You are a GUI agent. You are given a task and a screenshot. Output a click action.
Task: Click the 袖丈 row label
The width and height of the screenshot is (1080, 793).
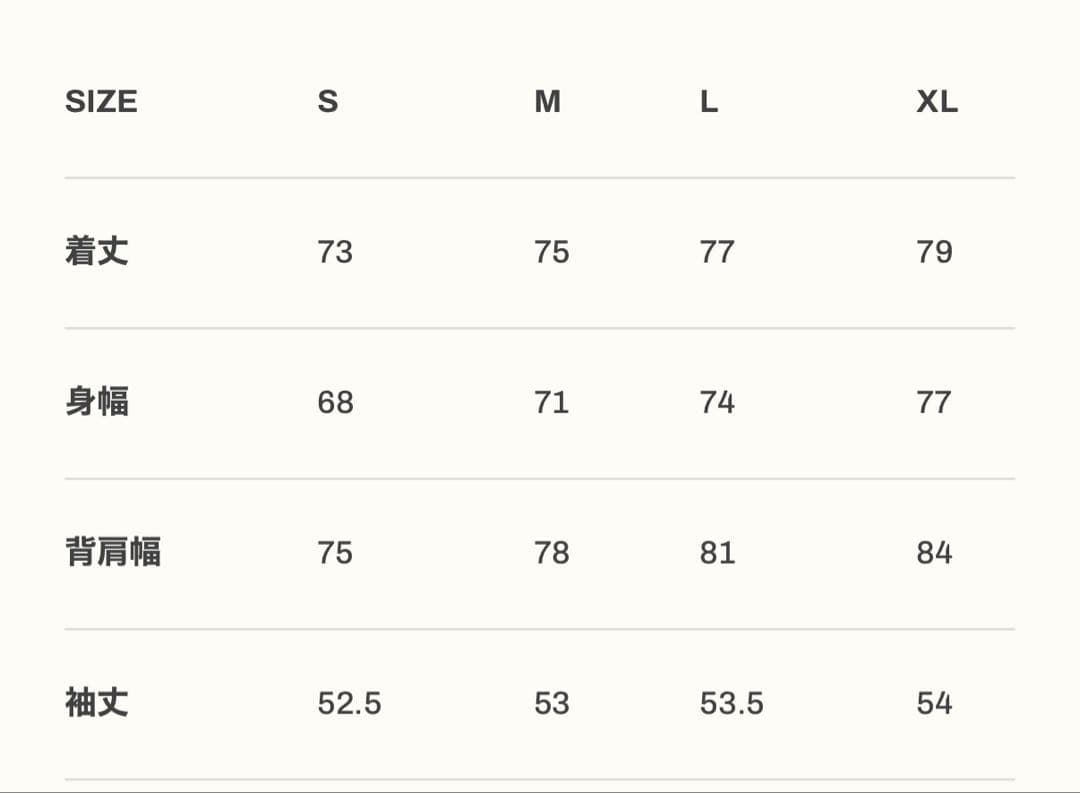[97, 703]
